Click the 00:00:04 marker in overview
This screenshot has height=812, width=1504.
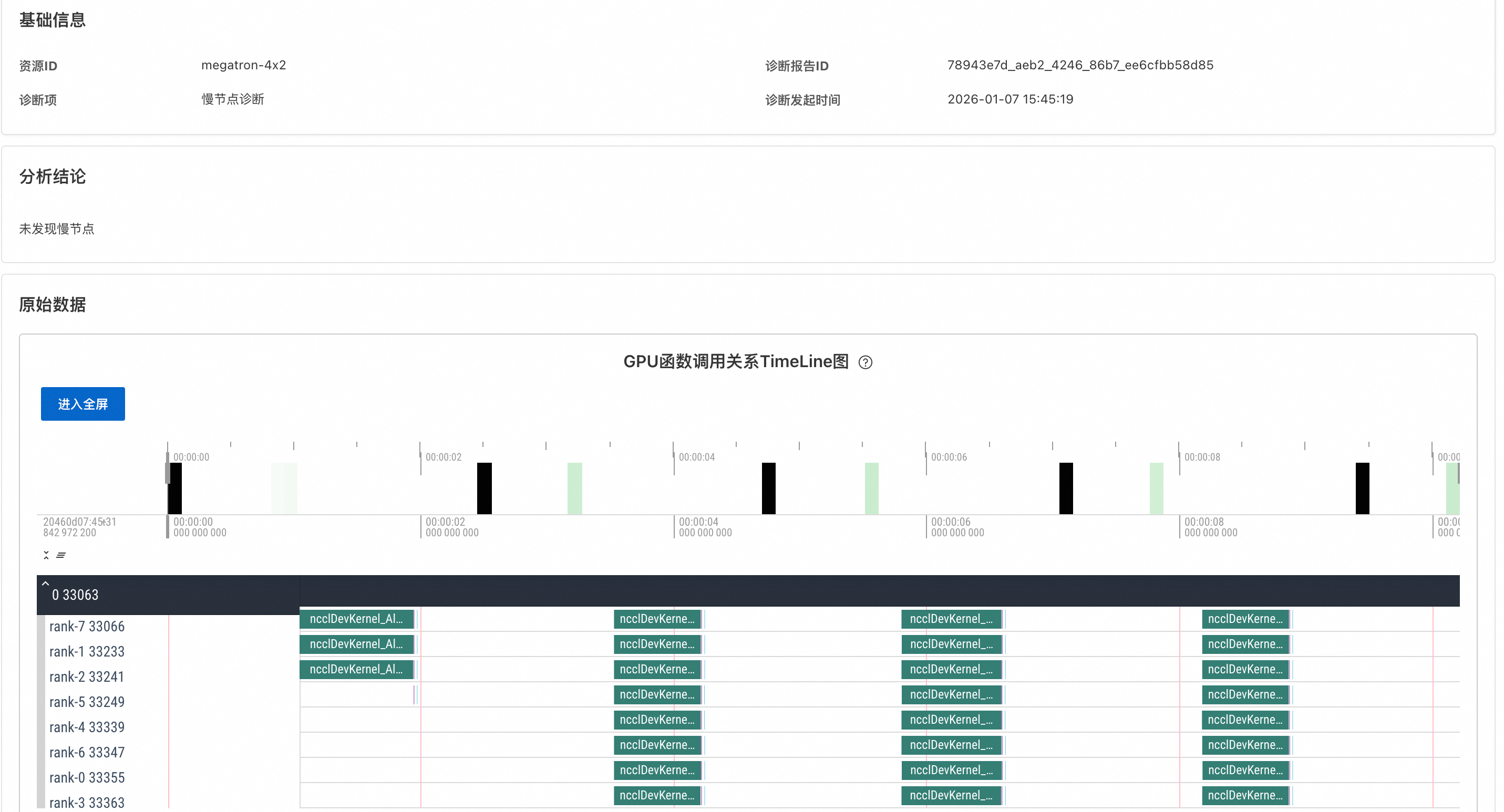click(696, 457)
